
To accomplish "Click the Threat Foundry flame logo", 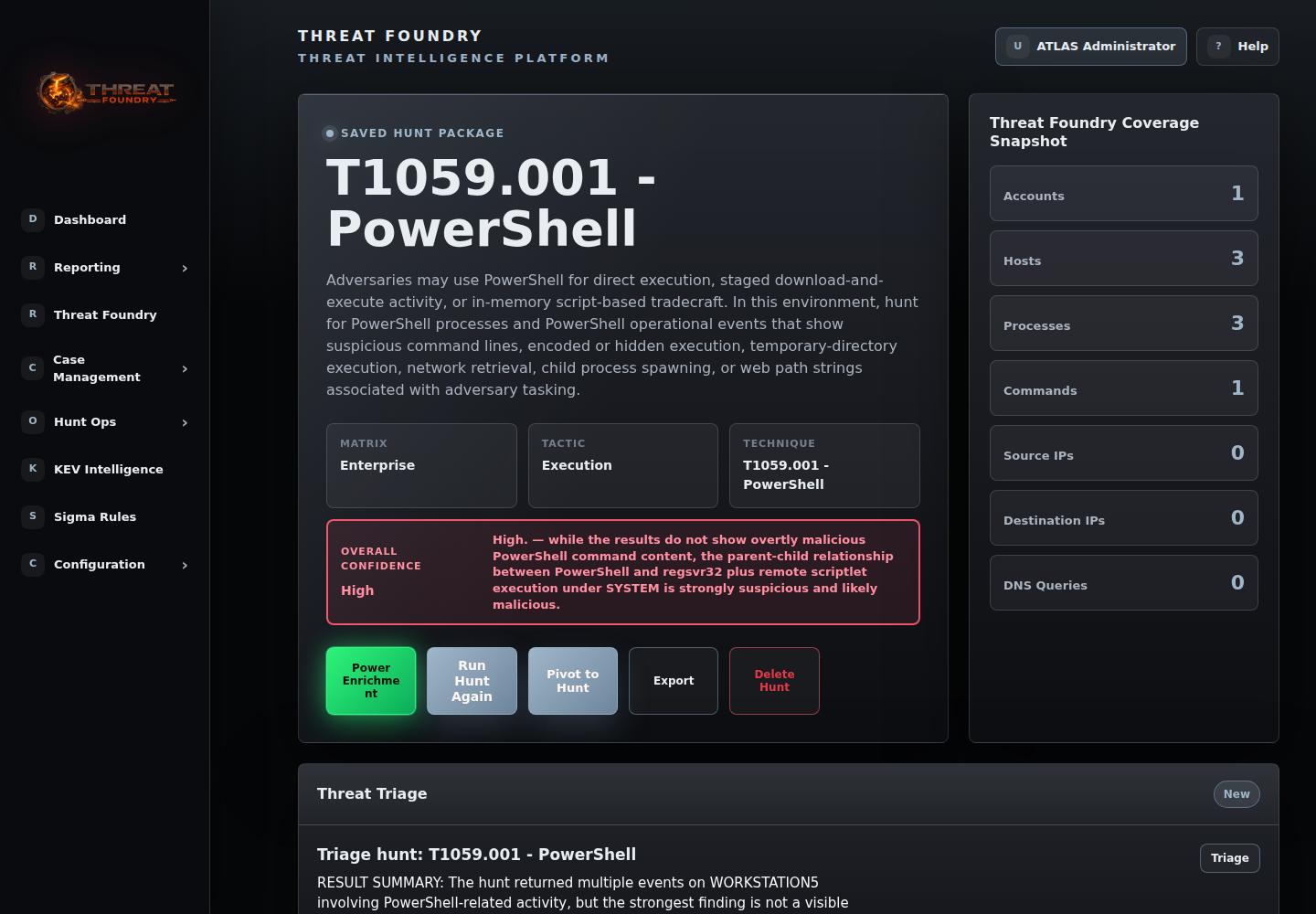I will point(105,93).
